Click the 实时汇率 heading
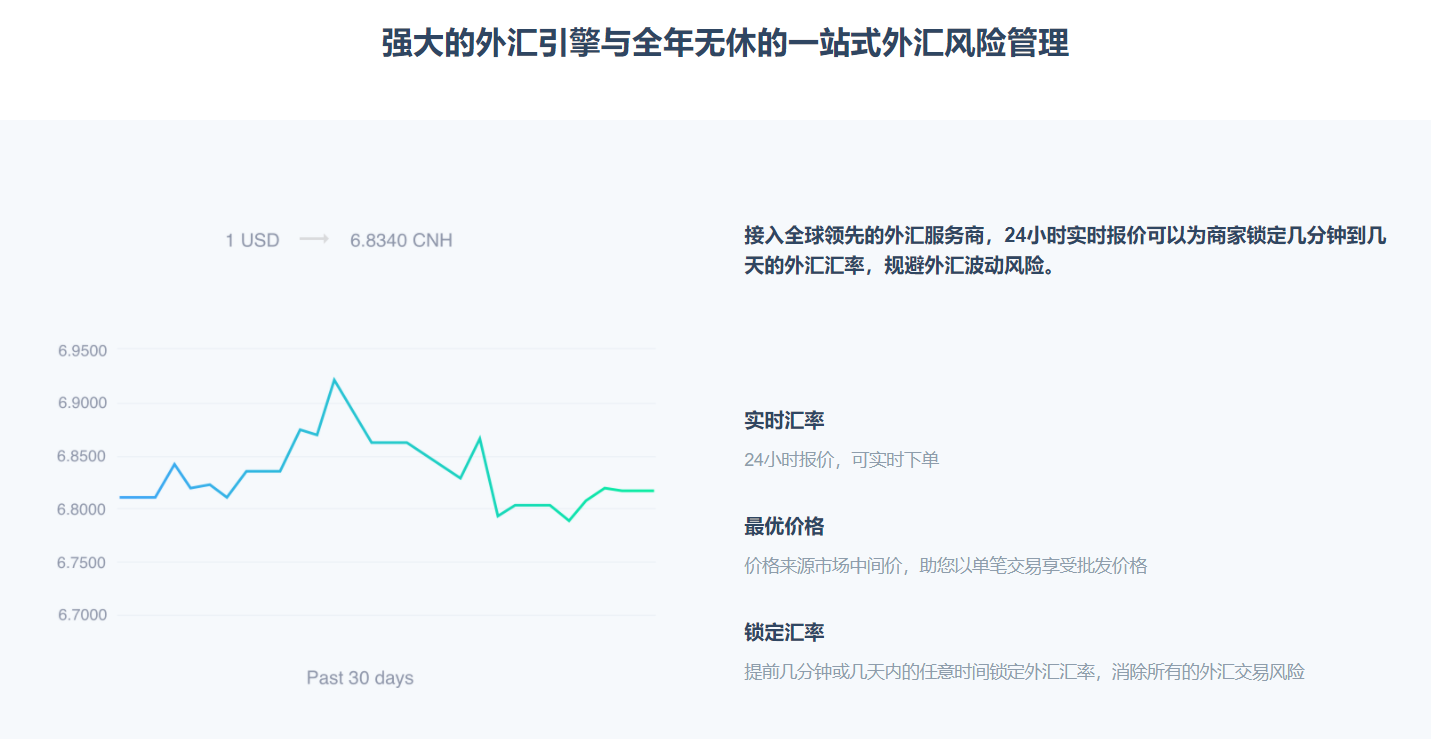The width and height of the screenshot is (1431, 739). click(x=784, y=421)
